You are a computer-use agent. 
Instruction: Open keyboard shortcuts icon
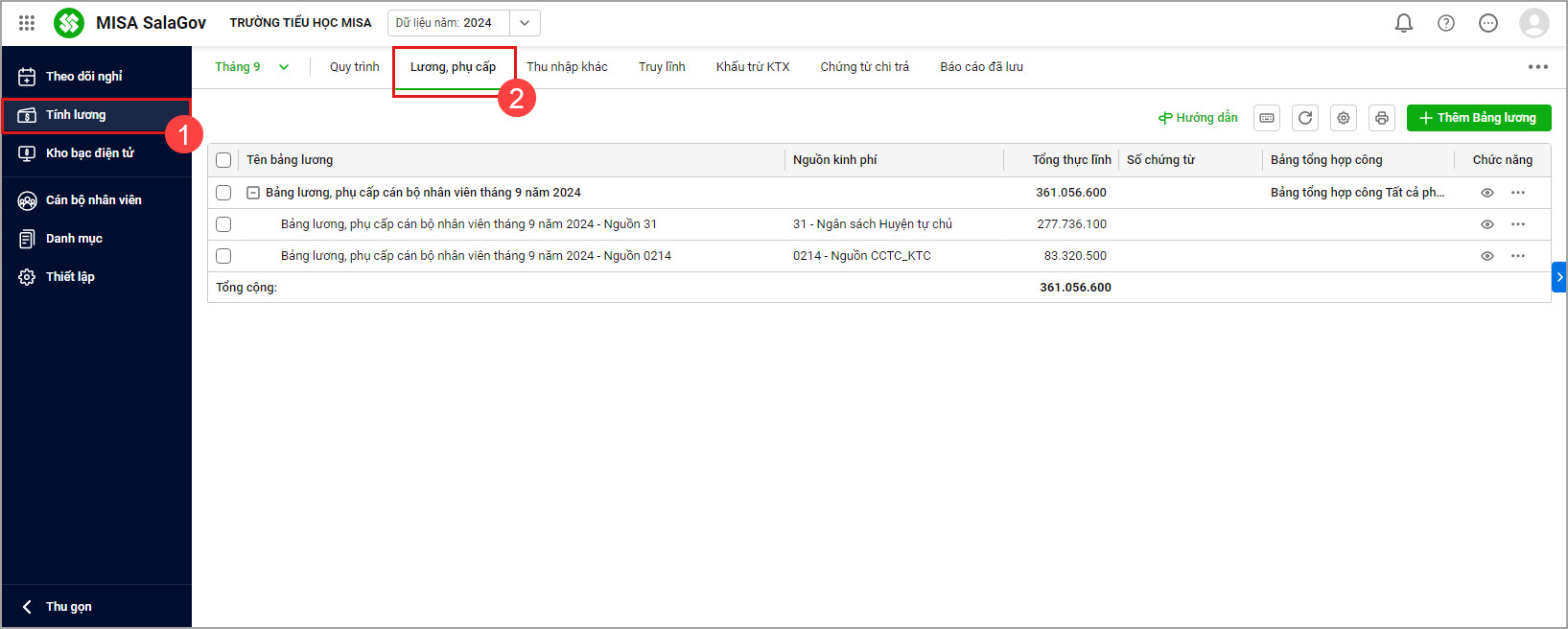coord(1266,118)
